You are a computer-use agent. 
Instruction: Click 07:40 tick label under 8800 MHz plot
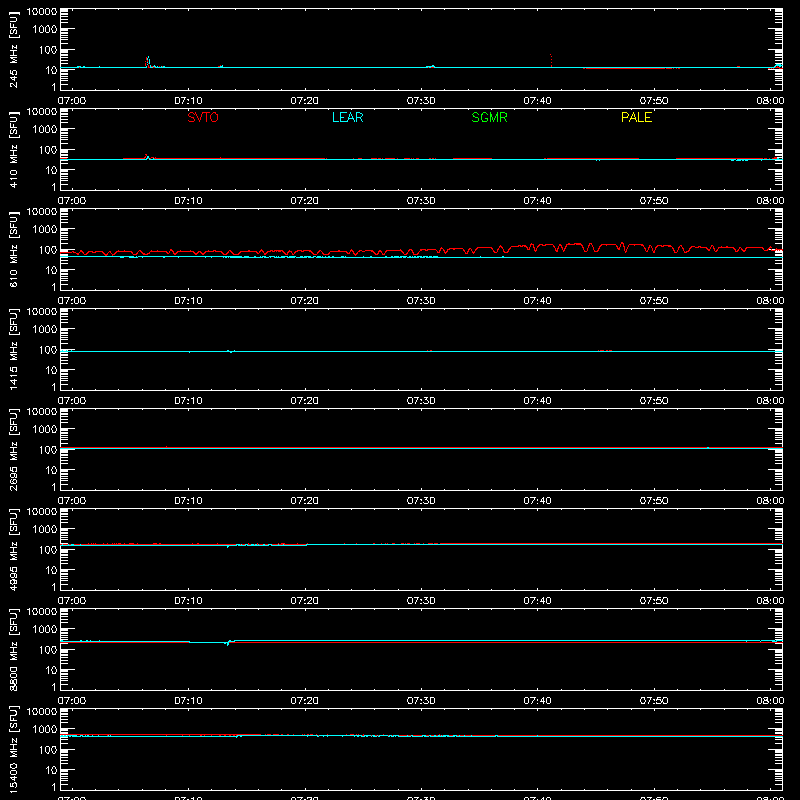click(537, 701)
